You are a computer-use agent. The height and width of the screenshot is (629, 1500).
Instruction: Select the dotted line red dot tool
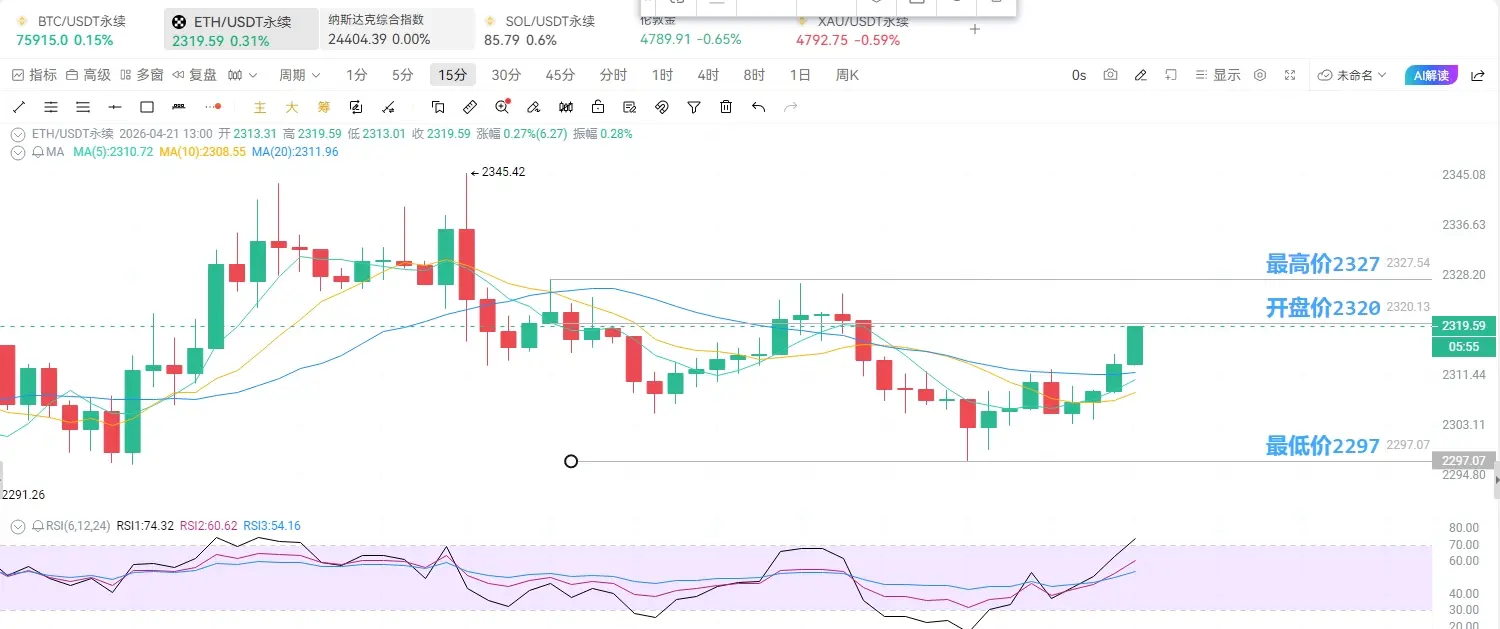click(212, 107)
